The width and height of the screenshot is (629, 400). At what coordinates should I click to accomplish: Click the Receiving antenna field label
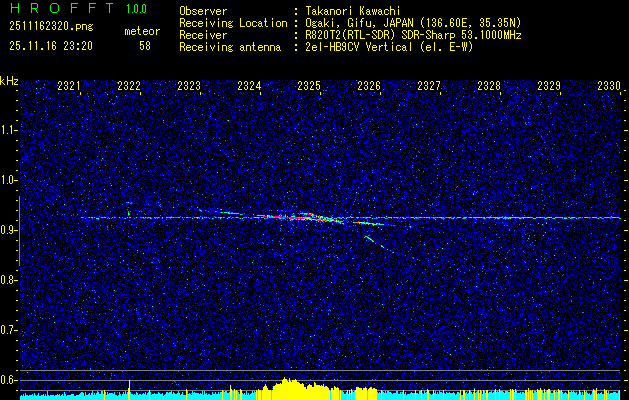(230, 47)
